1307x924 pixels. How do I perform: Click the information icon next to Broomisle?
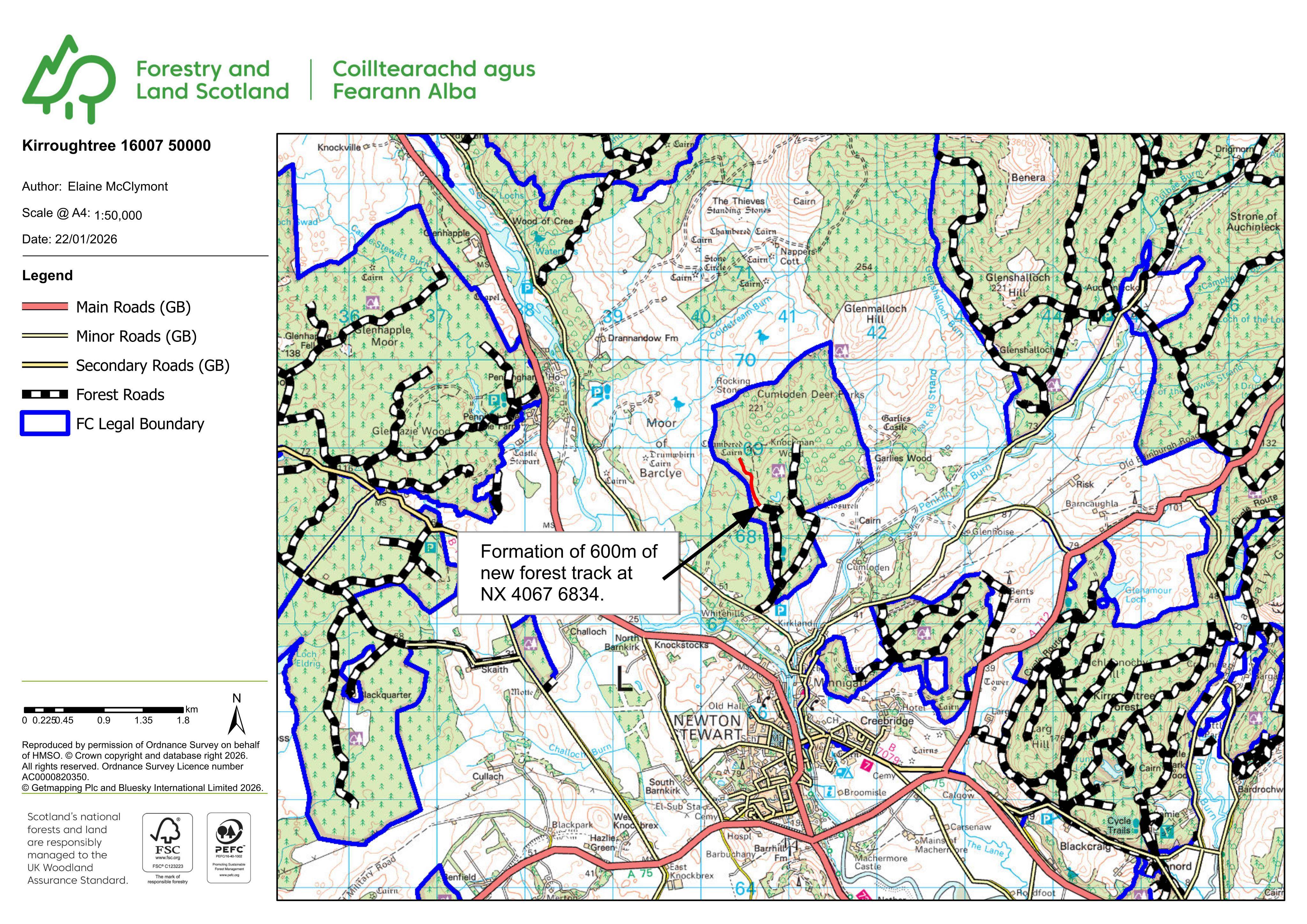(x=829, y=791)
